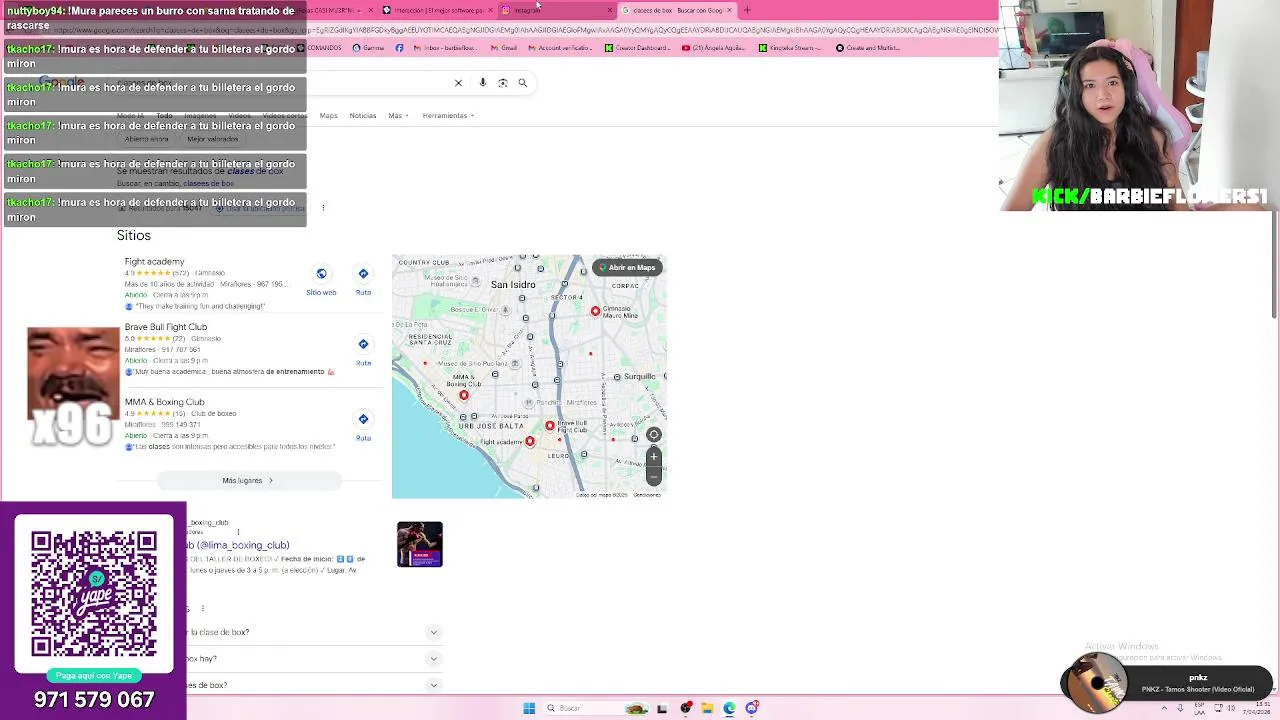The width and height of the screenshot is (1280, 720).
Task: Open Google Lens image search
Action: pos(502,83)
